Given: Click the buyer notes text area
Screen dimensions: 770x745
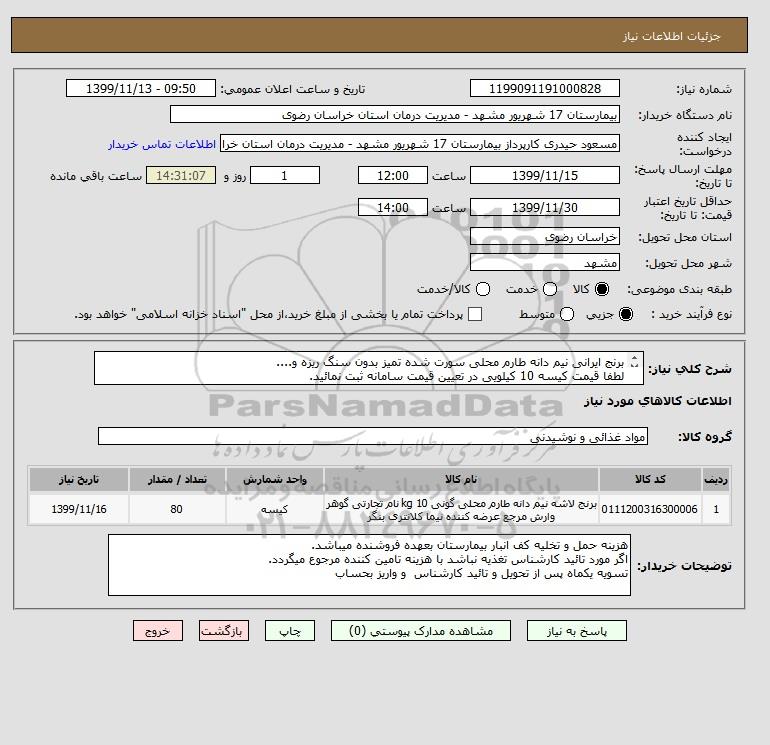Looking at the screenshot, I should tap(369, 565).
